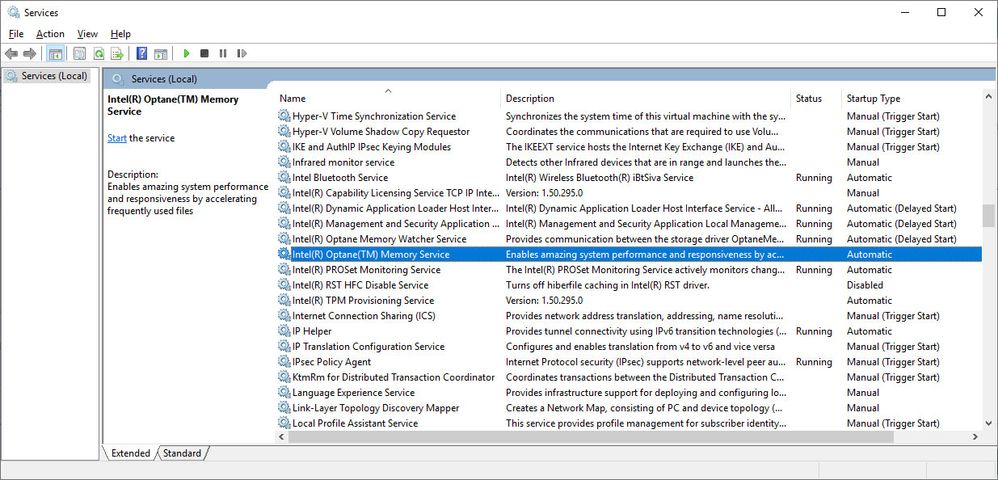Select Intel(R) Capability Licensing Service TCP IP row name

(x=396, y=192)
